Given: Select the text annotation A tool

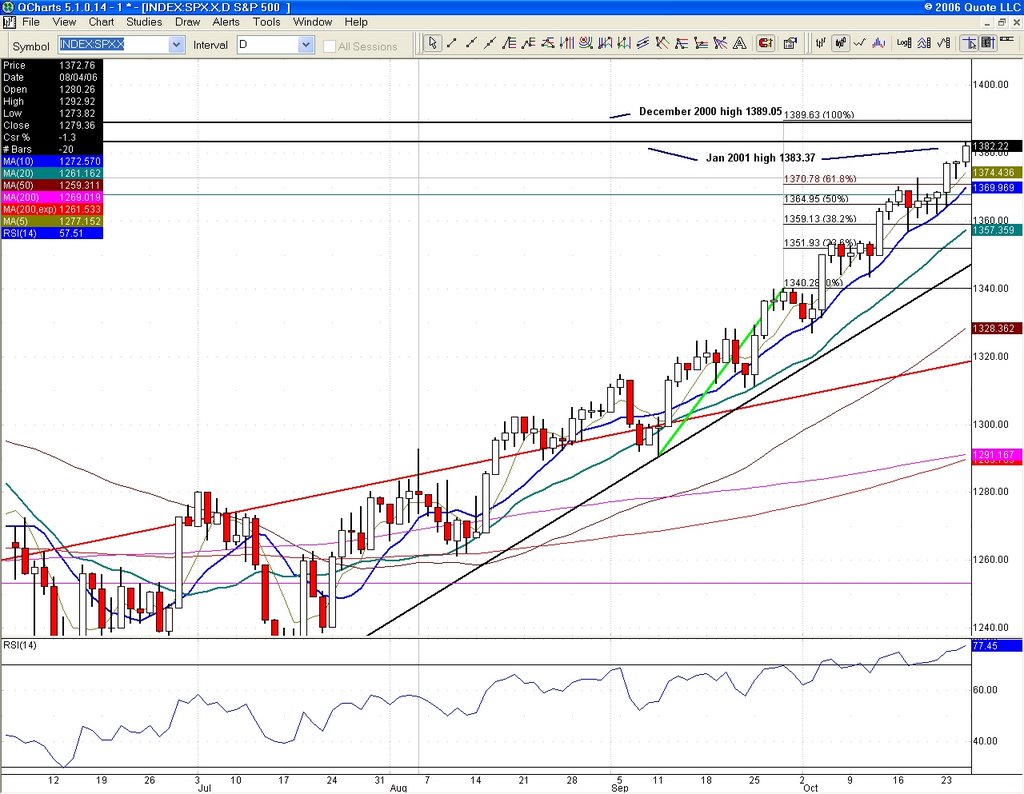Looking at the screenshot, I should [739, 44].
